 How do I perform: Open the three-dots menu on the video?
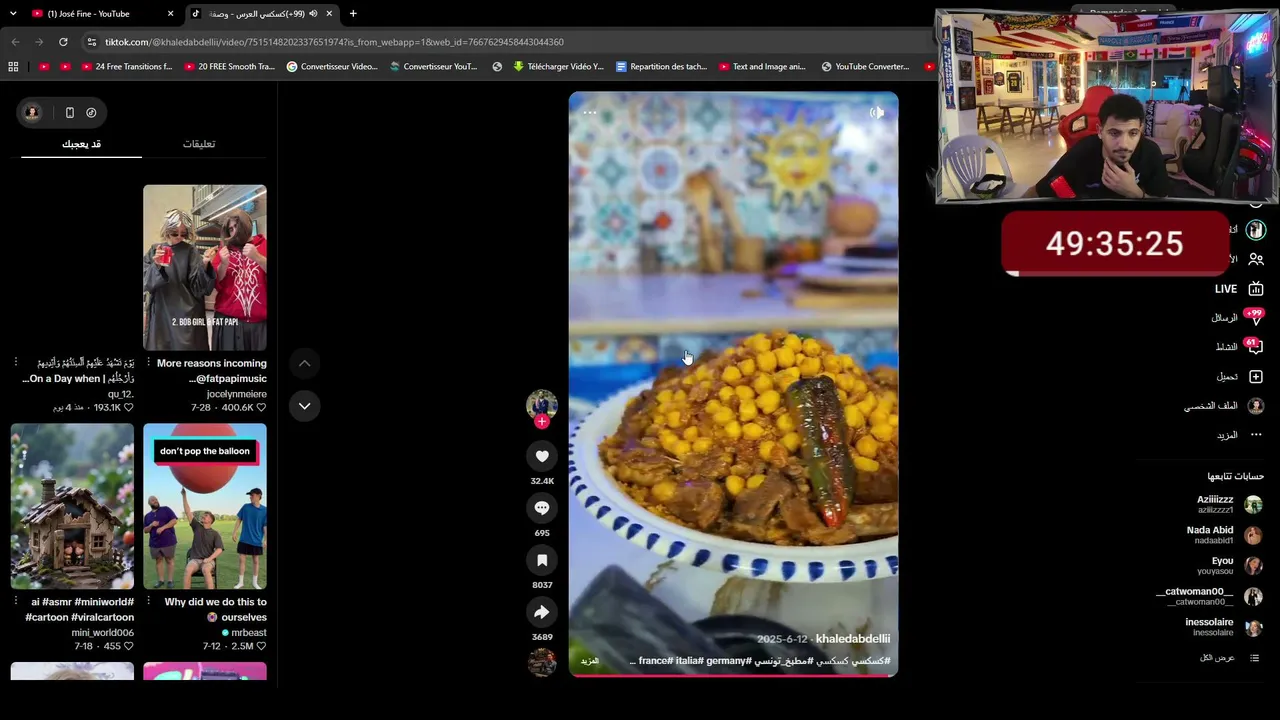[x=590, y=113]
